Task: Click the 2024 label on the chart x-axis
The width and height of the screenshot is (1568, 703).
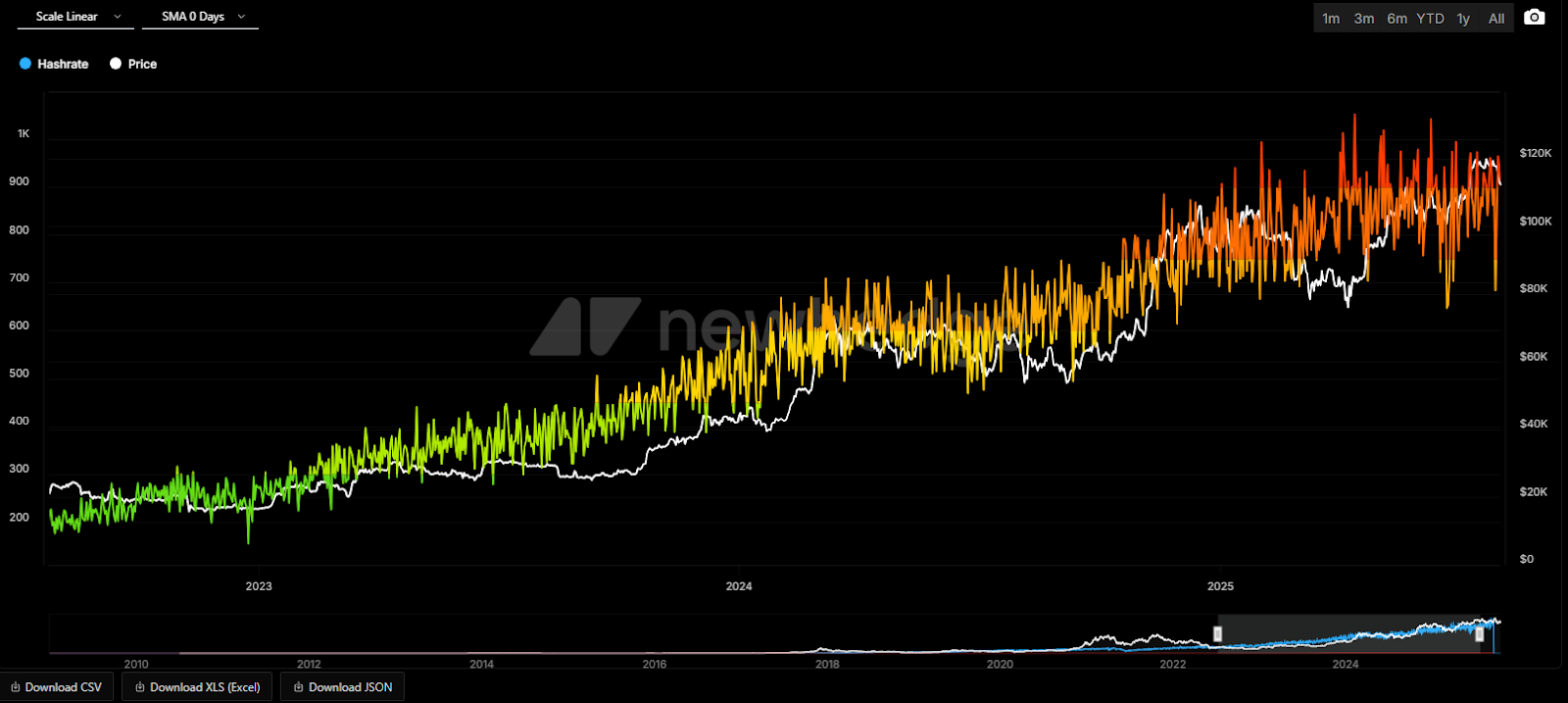Action: coord(739,586)
